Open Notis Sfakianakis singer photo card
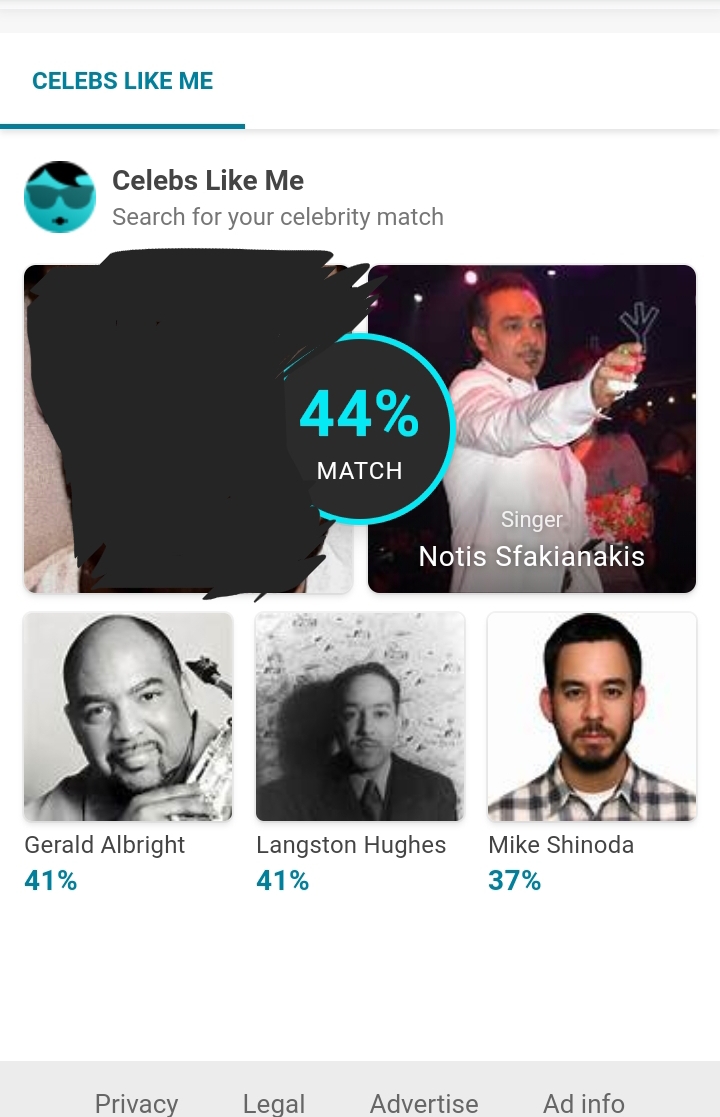The image size is (720, 1117). click(532, 429)
